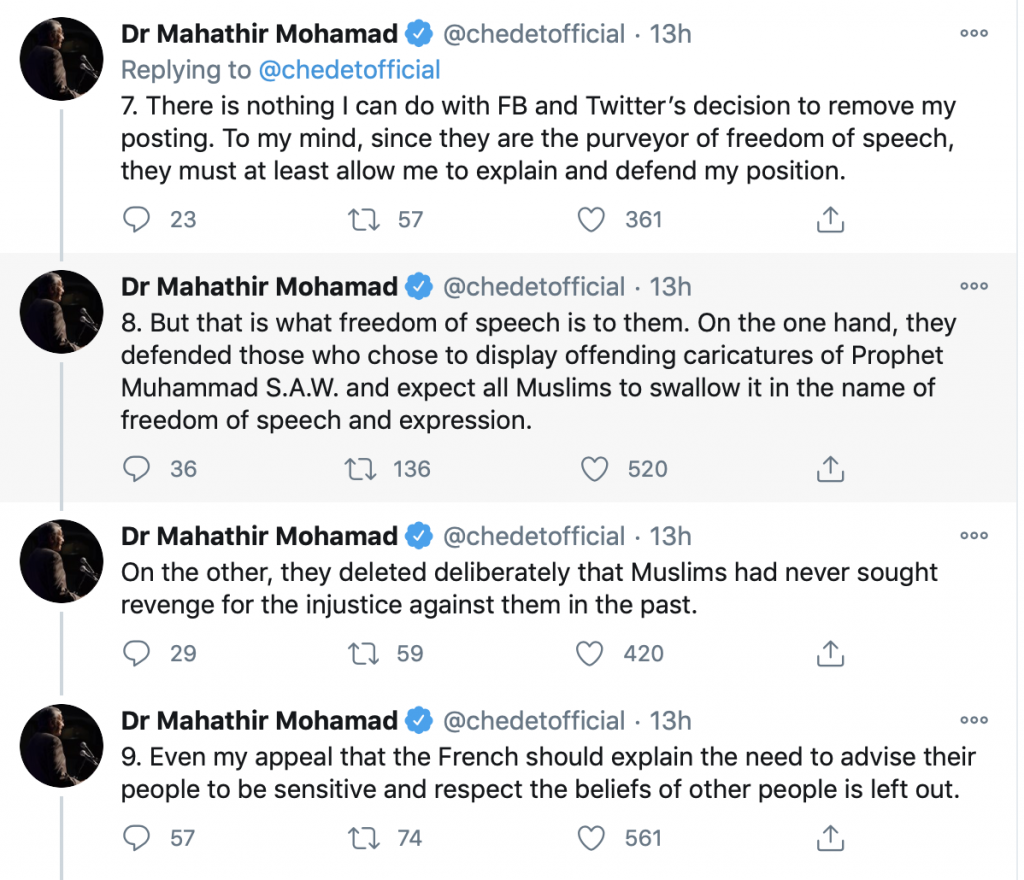Click Dr Mahathir Mohamad's name on tweet 8
The height and width of the screenshot is (880, 1024).
258,287
